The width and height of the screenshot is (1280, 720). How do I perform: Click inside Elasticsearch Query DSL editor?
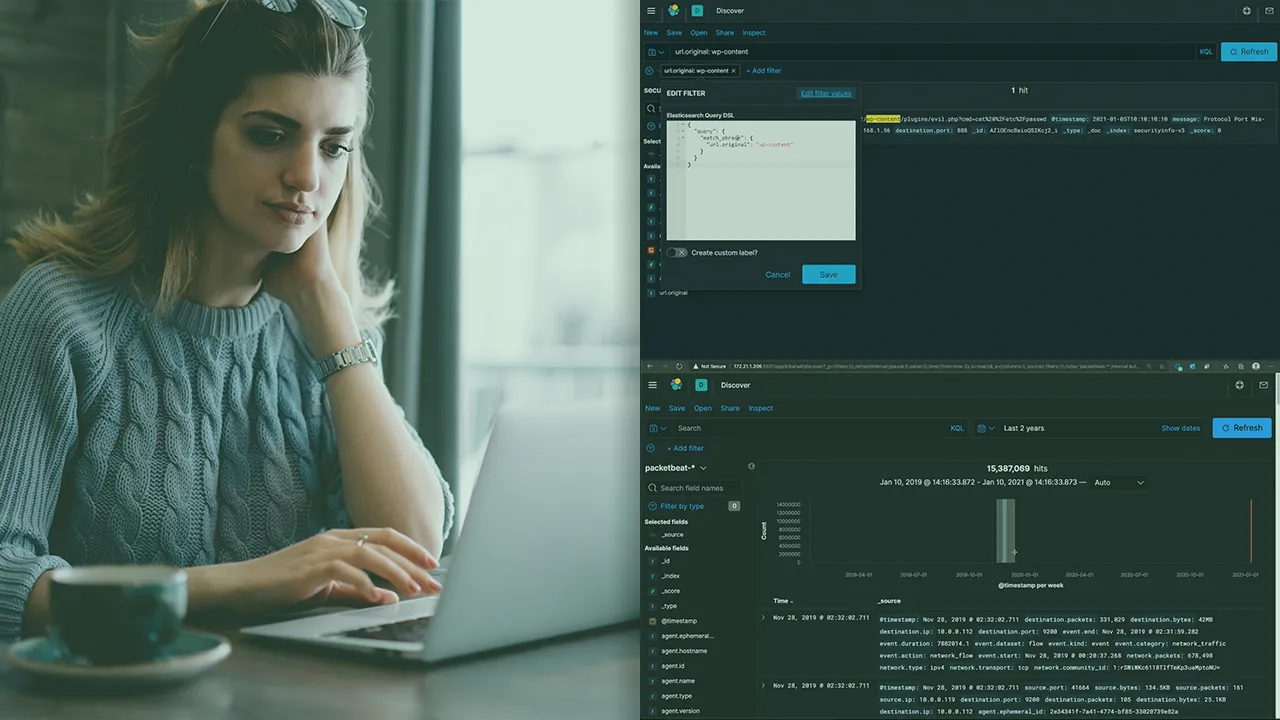pos(761,180)
